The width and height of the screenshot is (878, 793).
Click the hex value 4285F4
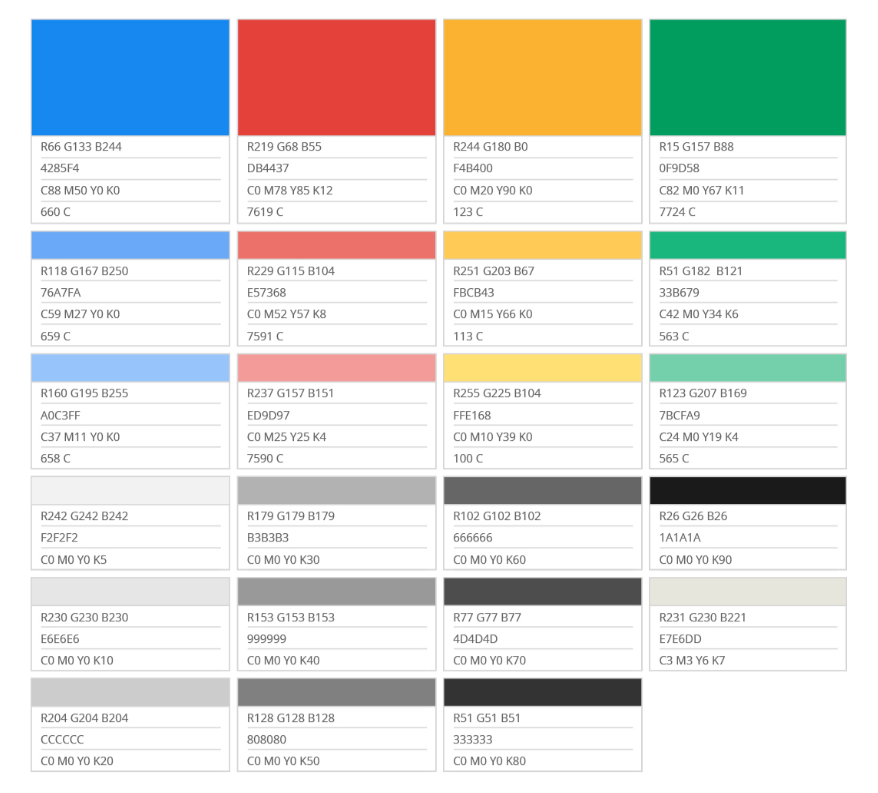click(60, 168)
